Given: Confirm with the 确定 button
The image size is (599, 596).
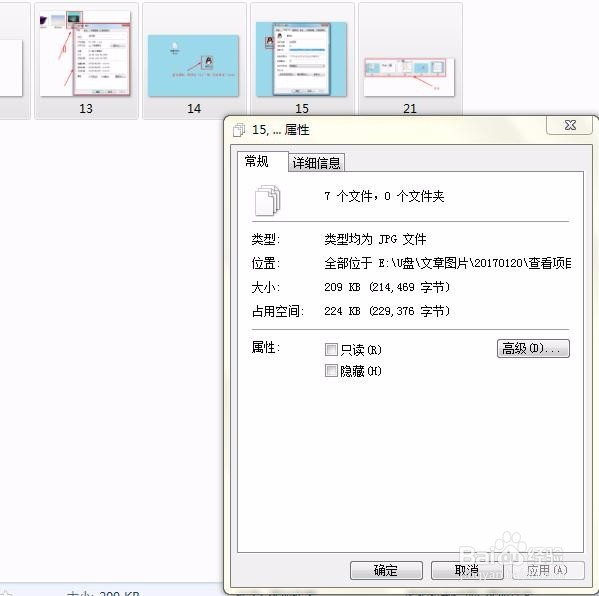Looking at the screenshot, I should click(386, 570).
